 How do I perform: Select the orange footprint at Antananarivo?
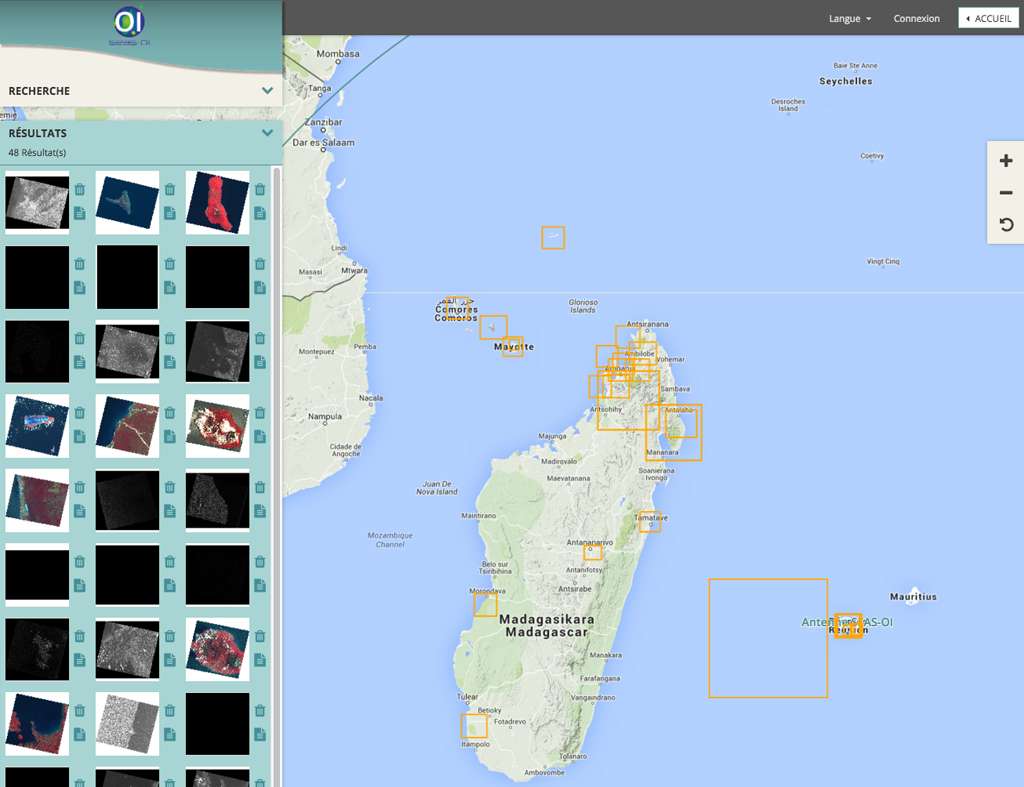coord(592,553)
